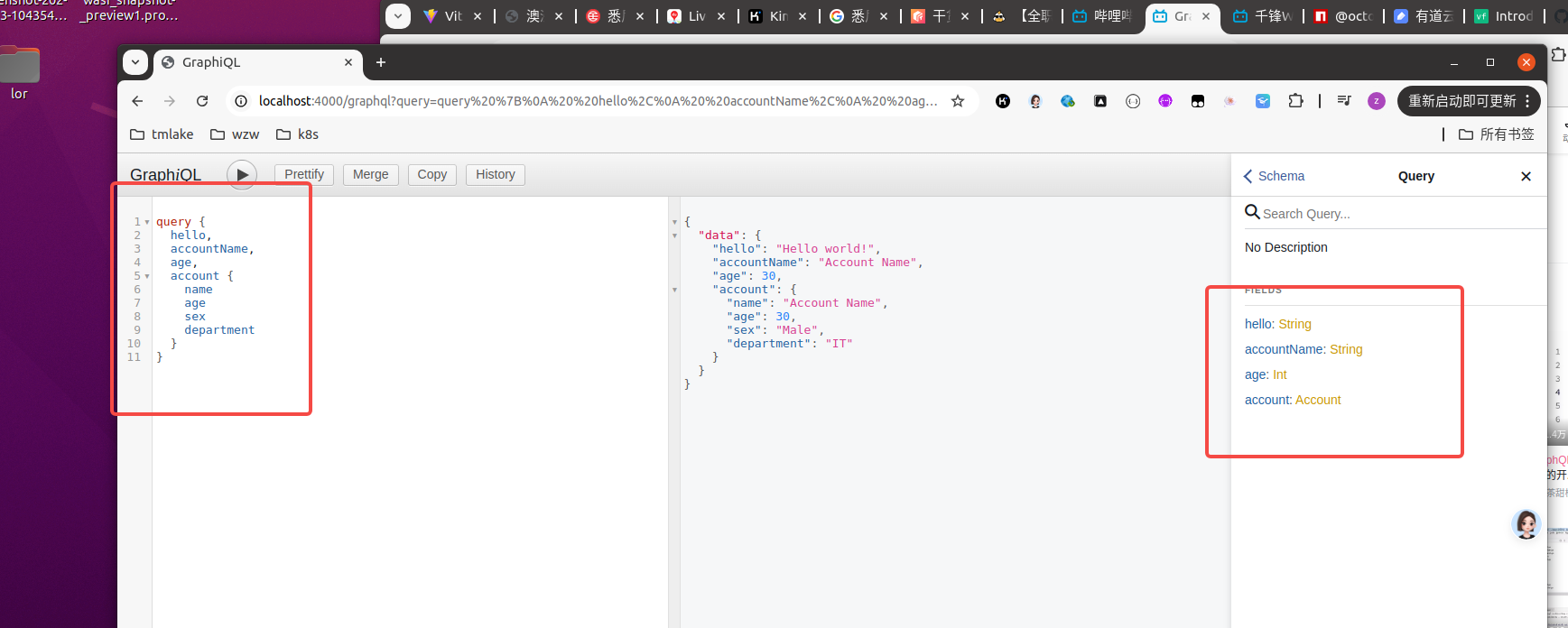Open the Account type link
Image resolution: width=1568 pixels, height=628 pixels.
coord(1318,400)
